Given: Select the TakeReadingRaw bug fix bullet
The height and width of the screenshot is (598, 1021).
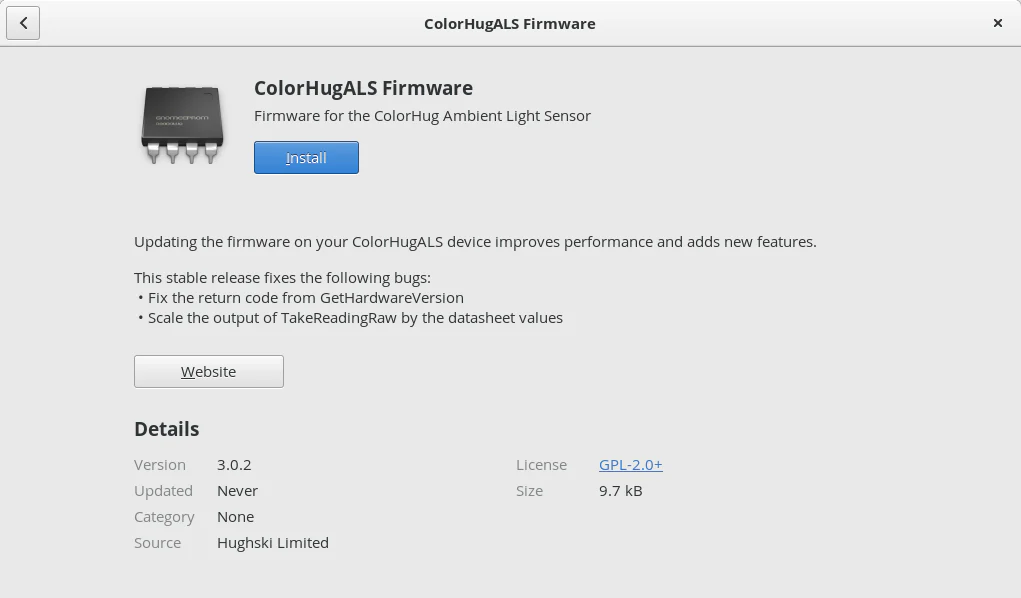Looking at the screenshot, I should click(355, 318).
